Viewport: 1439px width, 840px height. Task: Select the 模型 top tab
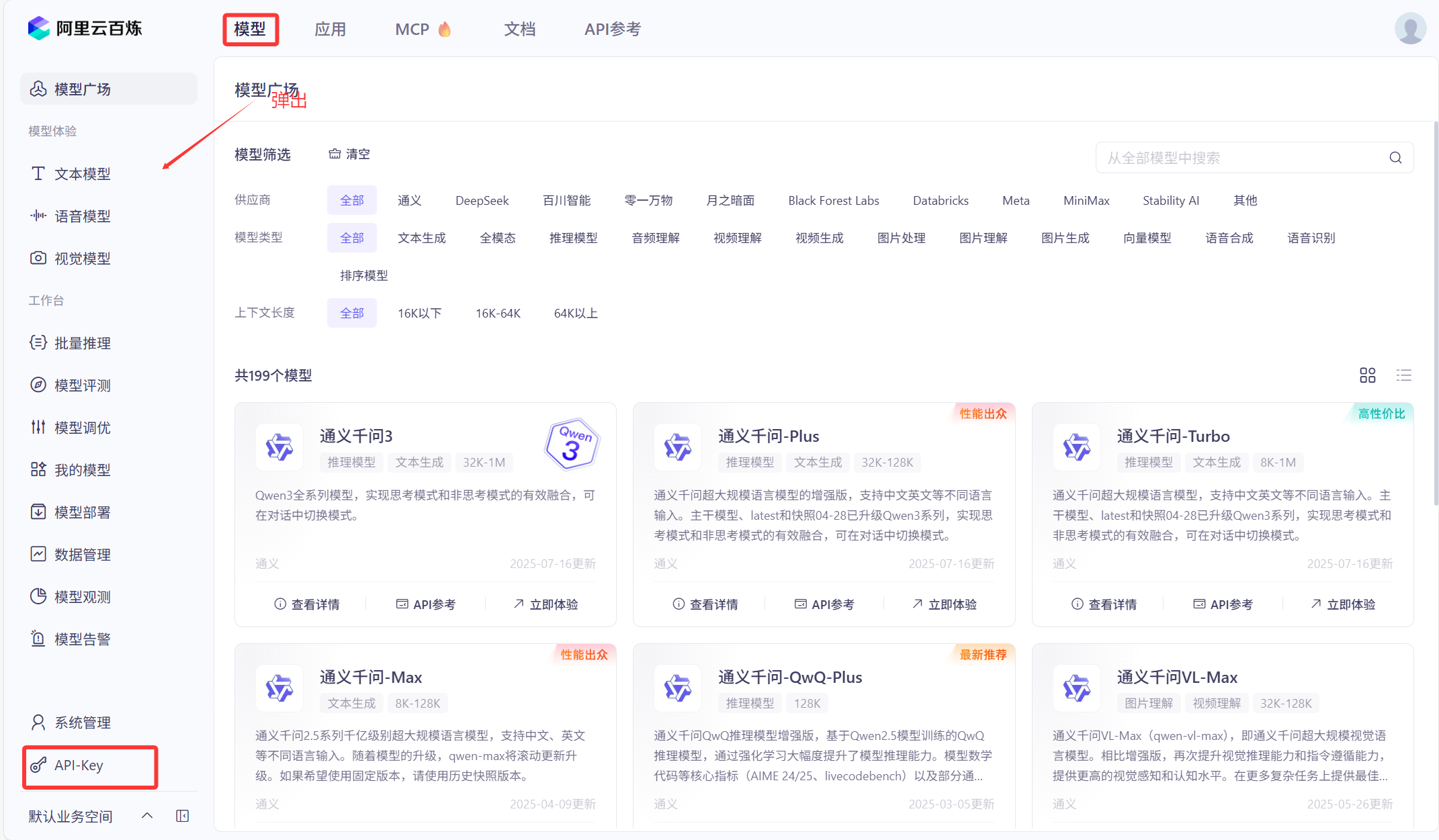tap(250, 29)
